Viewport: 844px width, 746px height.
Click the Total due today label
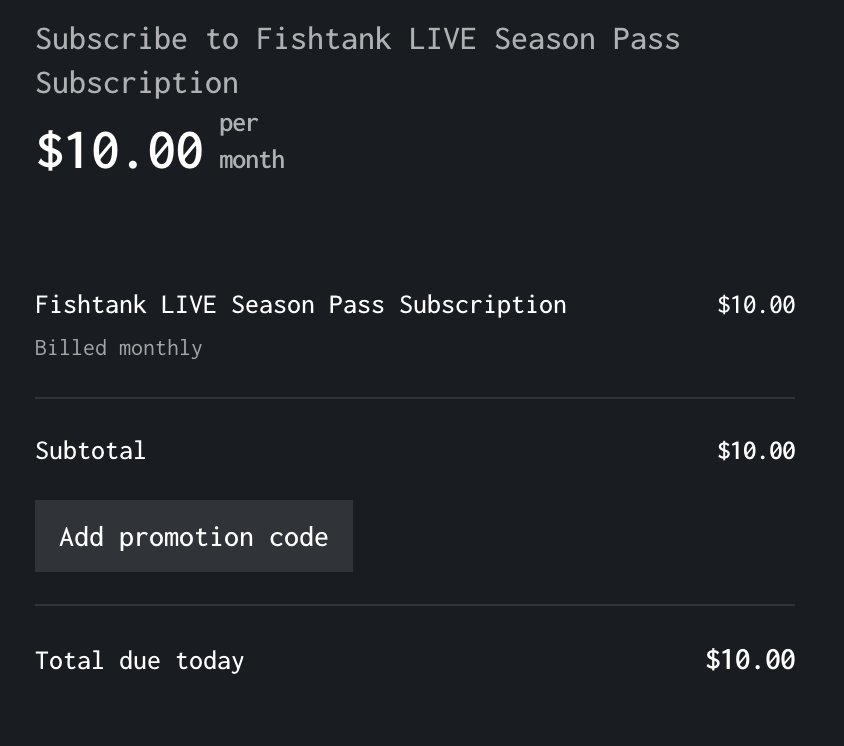[x=139, y=661]
